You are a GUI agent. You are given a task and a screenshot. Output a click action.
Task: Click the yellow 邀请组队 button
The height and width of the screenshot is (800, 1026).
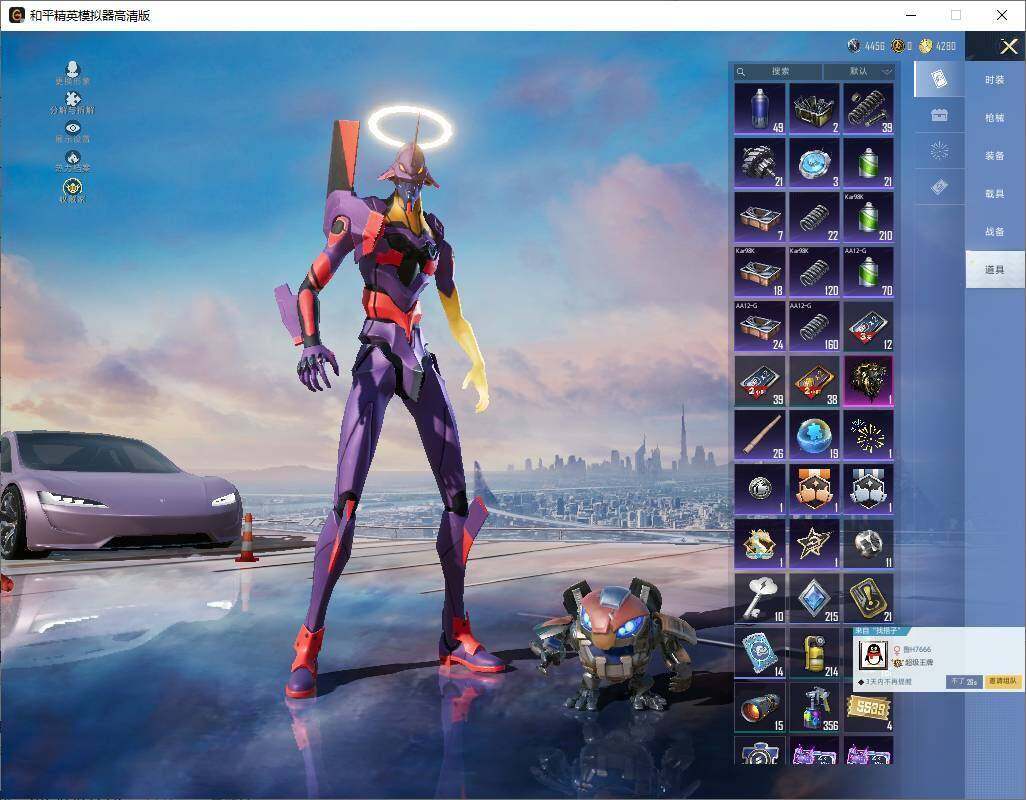point(1003,682)
